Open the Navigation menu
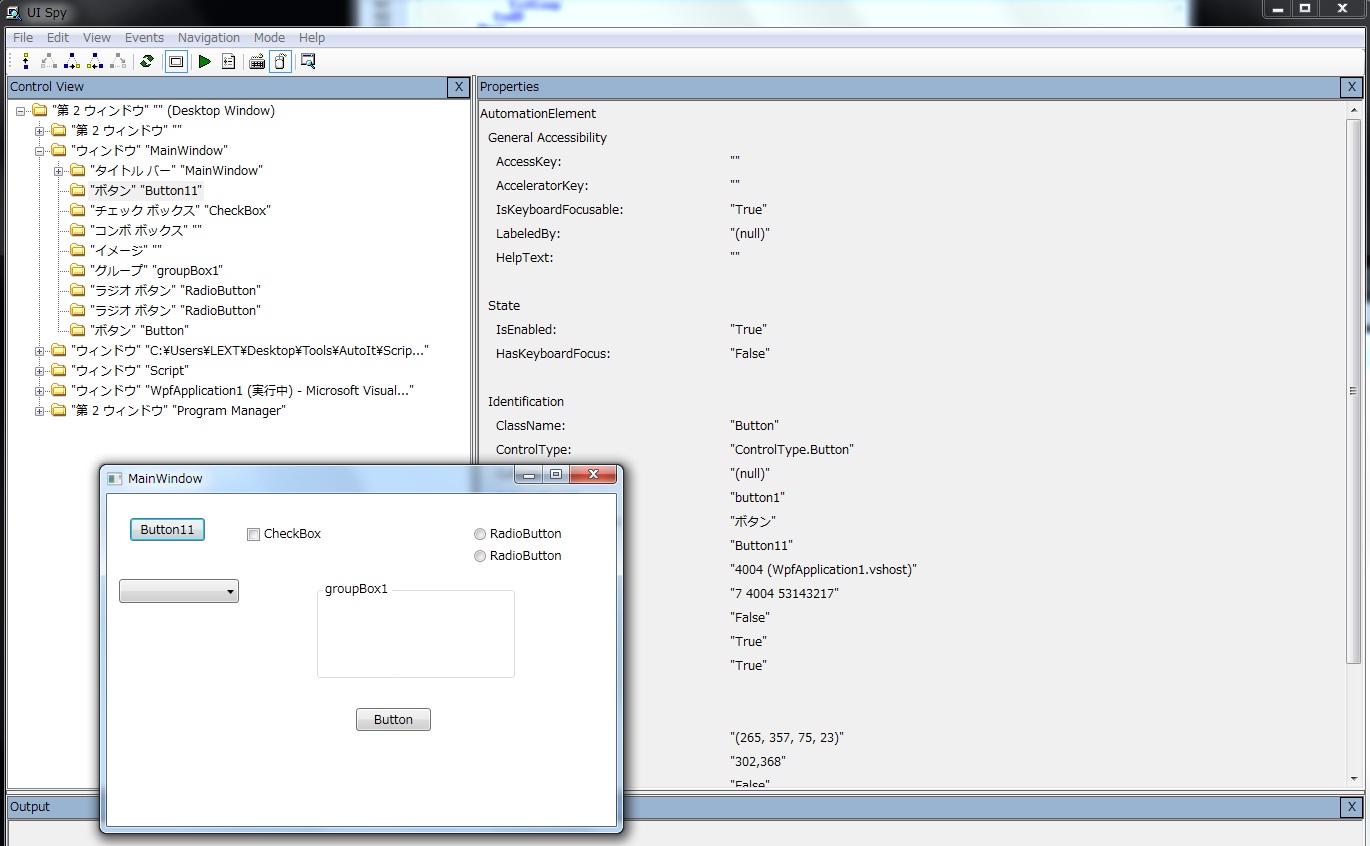The width and height of the screenshot is (1370, 846). click(208, 38)
